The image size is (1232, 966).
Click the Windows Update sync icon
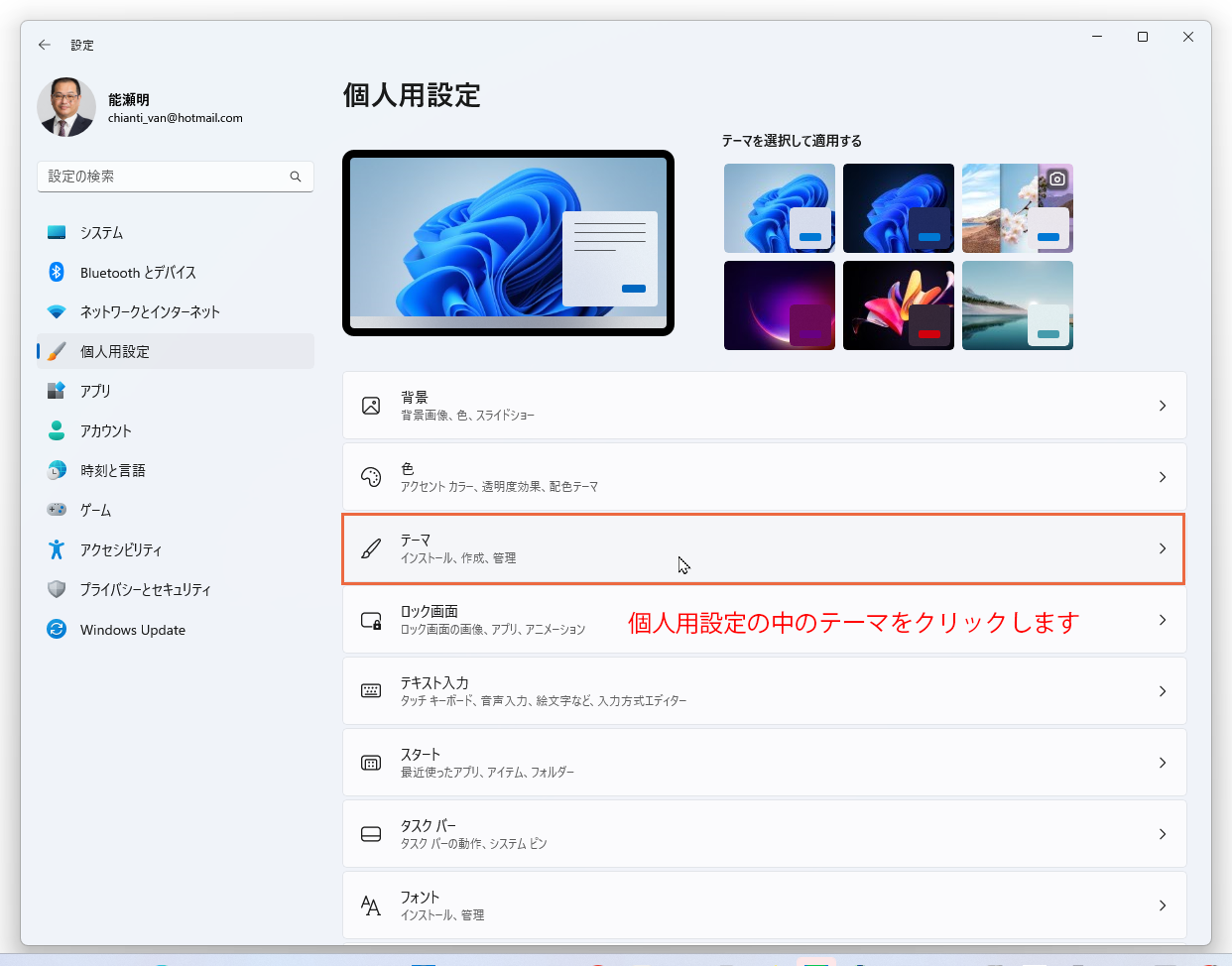coord(57,629)
